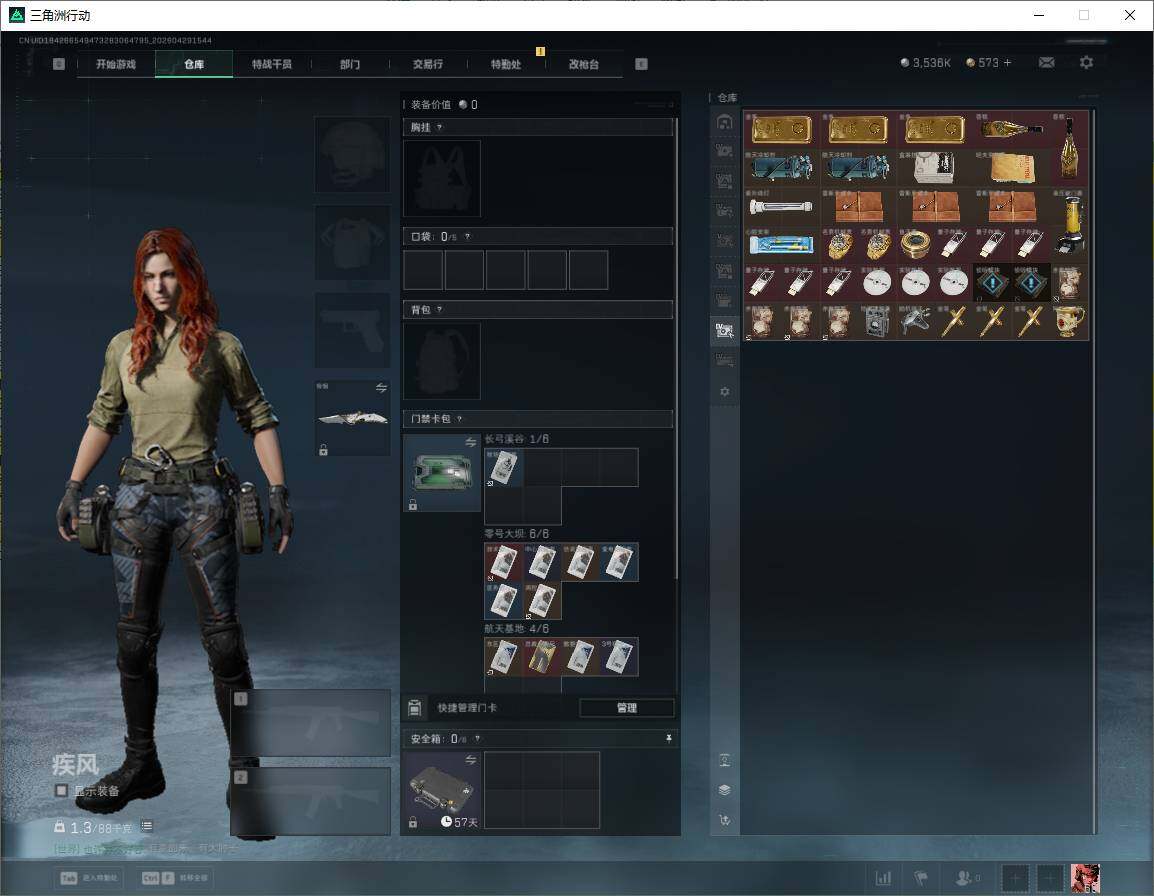Swap the keycard case using its arrows icon
The height and width of the screenshot is (896, 1154).
(471, 442)
